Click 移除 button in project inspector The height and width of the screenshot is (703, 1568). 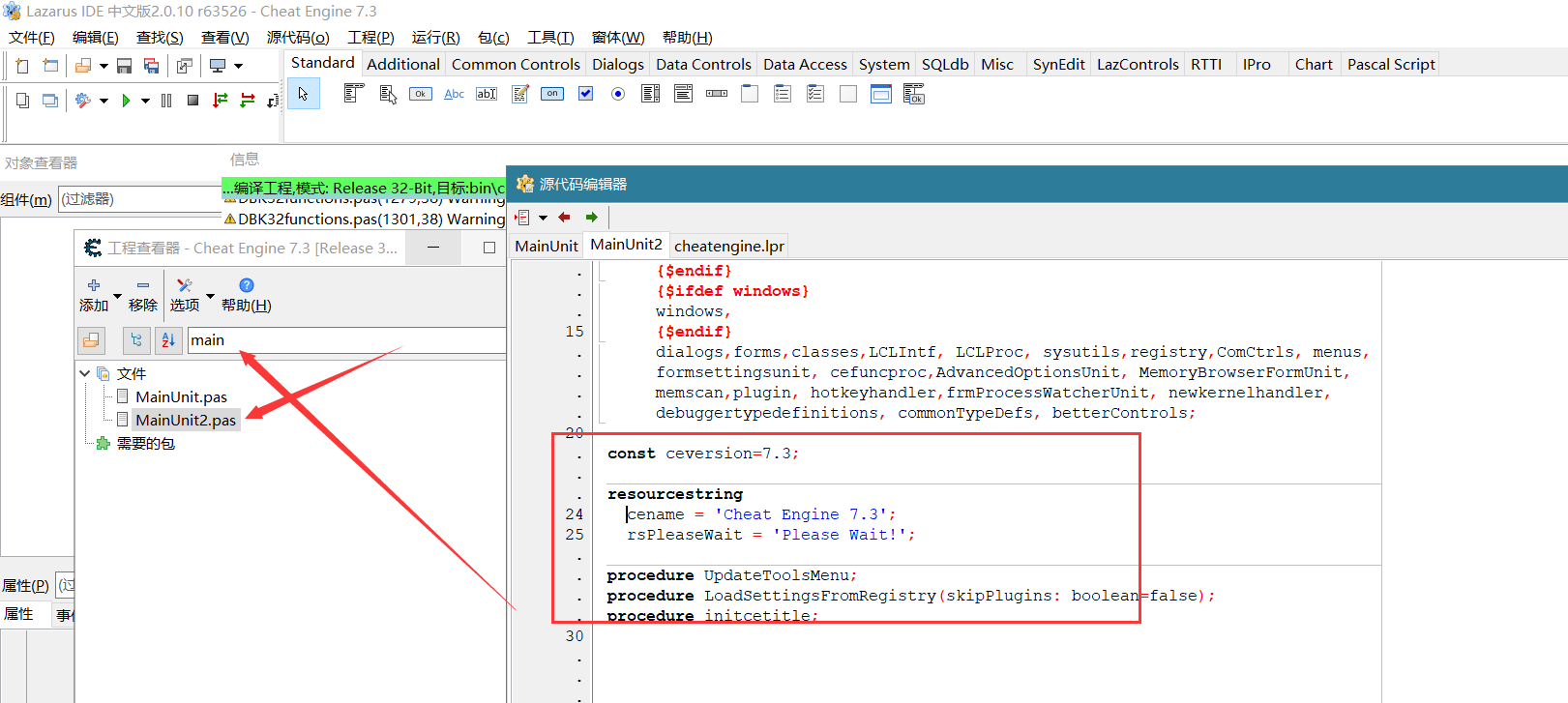tap(143, 295)
